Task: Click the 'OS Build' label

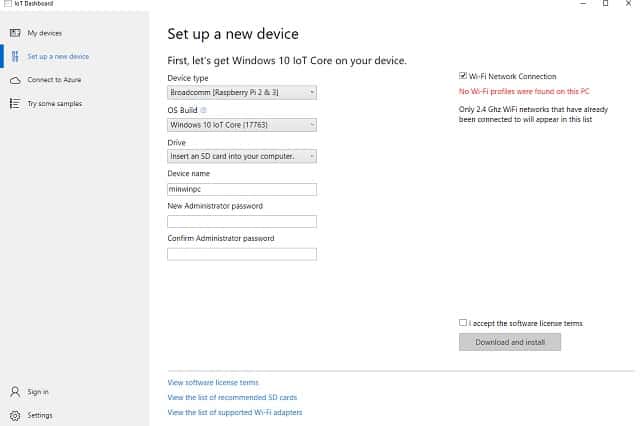Action: tap(182, 110)
